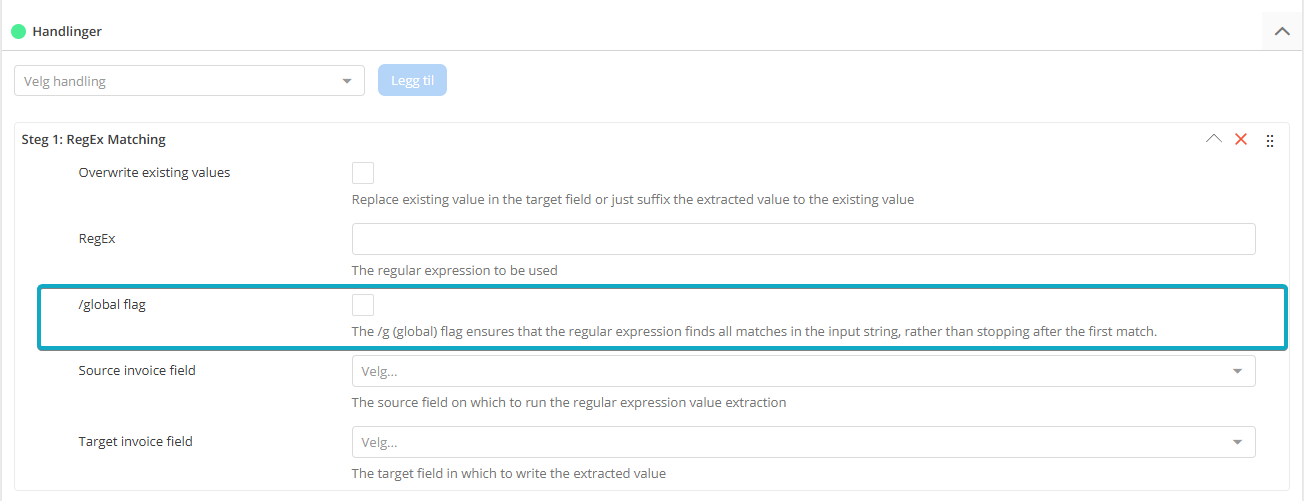Delete Steg 1 with the red X
Viewport: 1304px width, 501px height.
[x=1241, y=139]
